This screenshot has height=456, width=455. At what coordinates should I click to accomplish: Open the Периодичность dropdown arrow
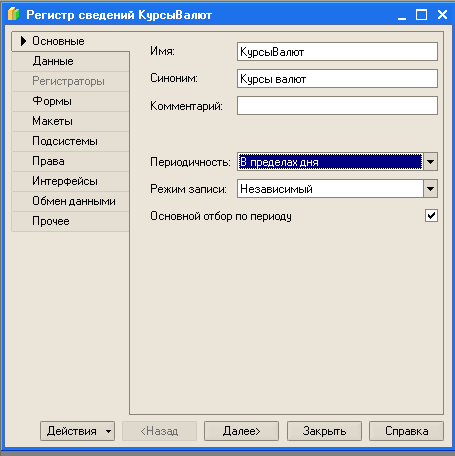tap(431, 162)
